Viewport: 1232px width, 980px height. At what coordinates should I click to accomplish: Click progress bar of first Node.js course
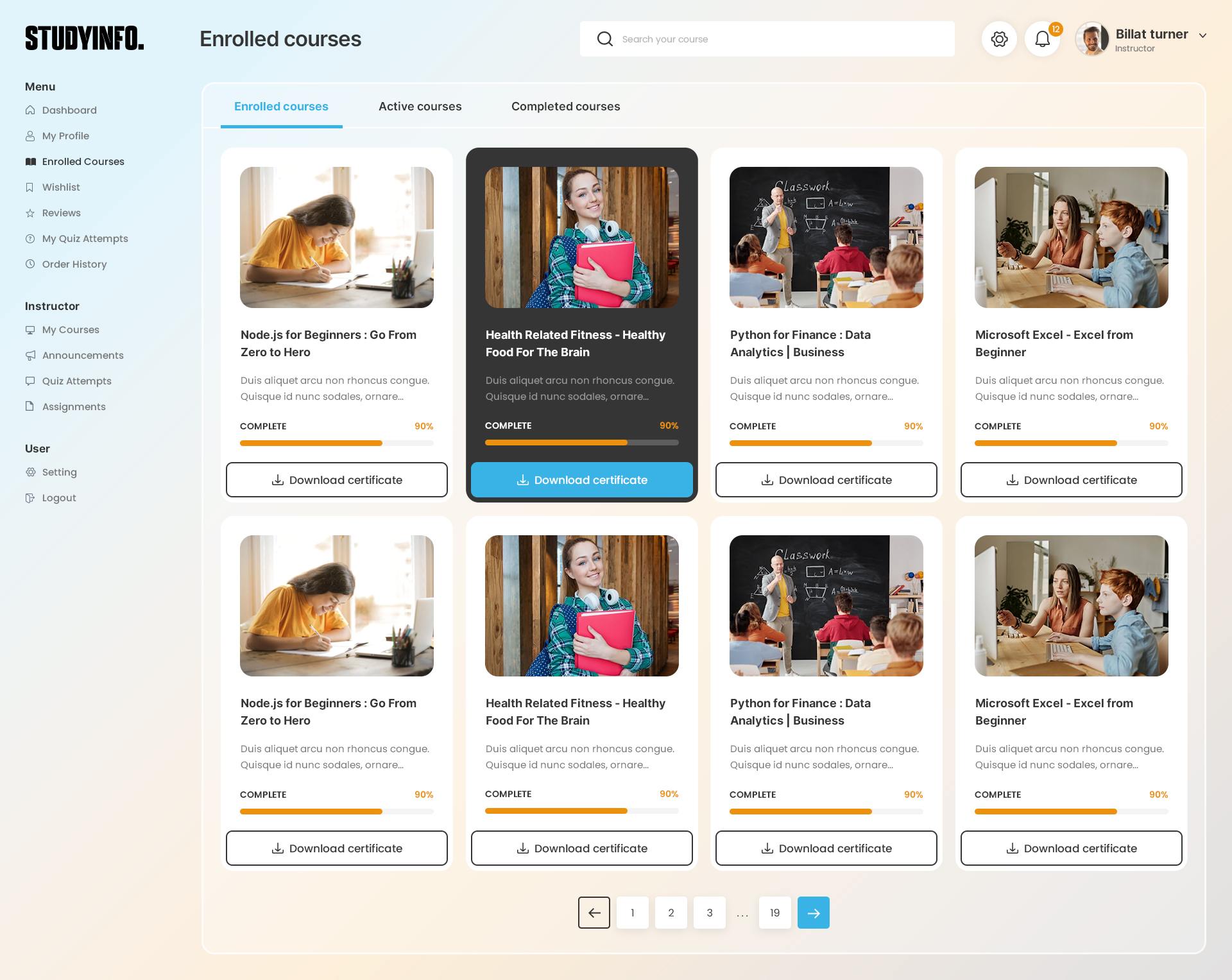coord(336,443)
